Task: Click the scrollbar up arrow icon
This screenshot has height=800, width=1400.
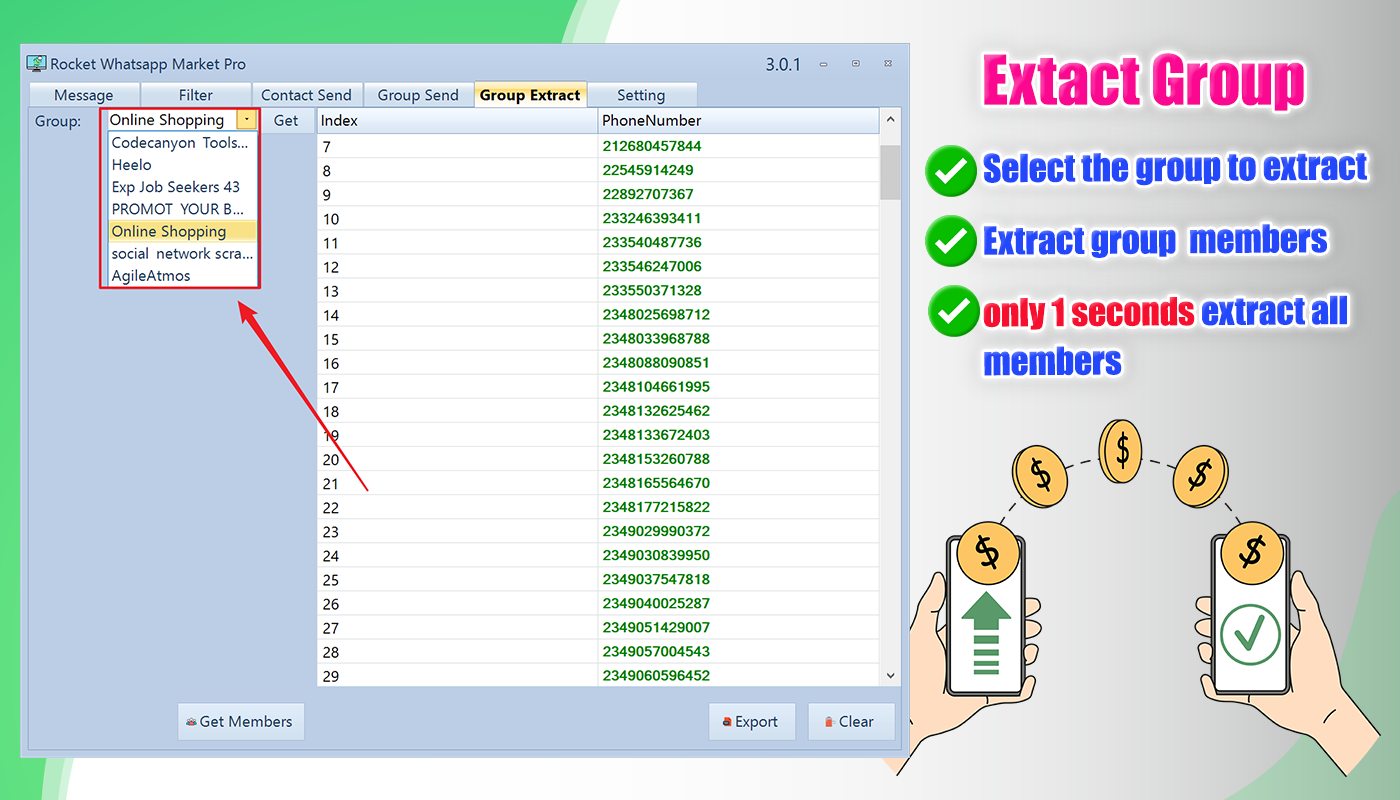Action: tap(890, 119)
